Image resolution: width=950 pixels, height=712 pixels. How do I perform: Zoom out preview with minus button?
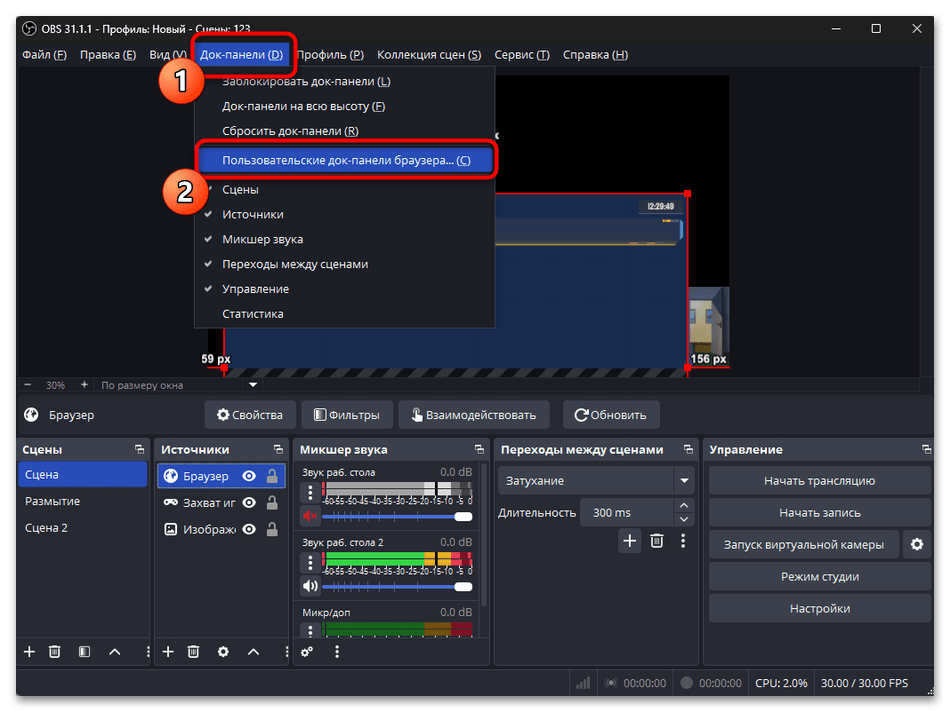(27, 385)
